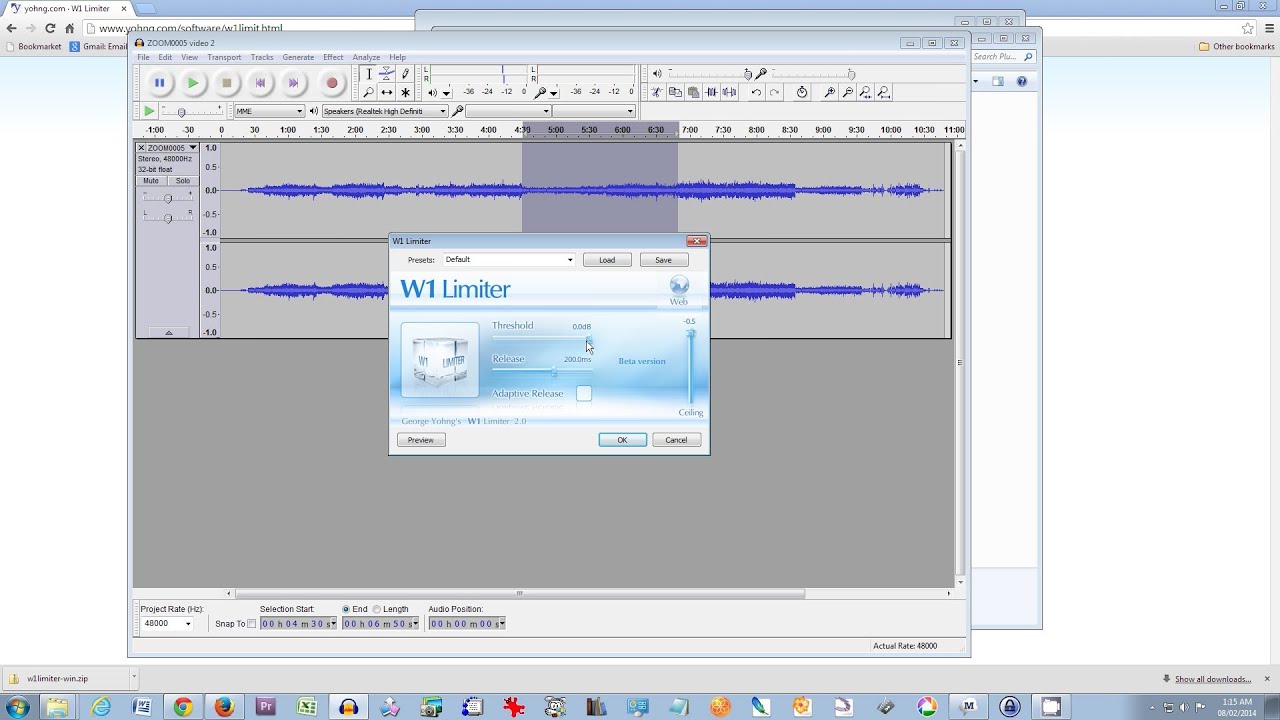Toggle the Snap To checkbox
1280x720 pixels.
click(251, 624)
